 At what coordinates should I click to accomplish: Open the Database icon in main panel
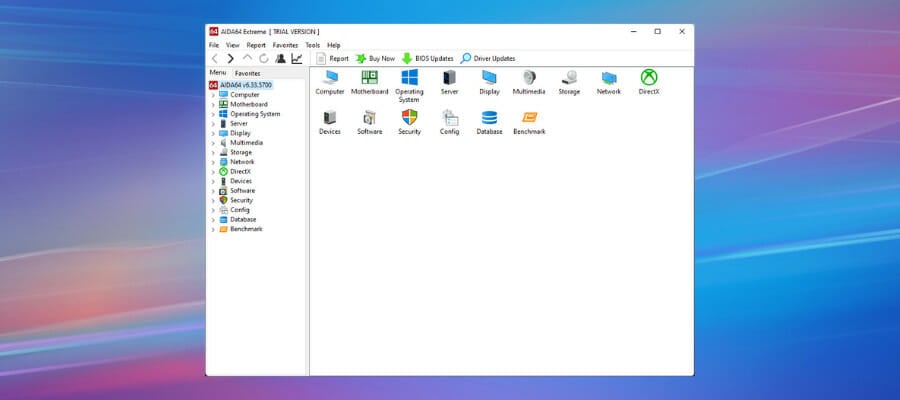489,118
